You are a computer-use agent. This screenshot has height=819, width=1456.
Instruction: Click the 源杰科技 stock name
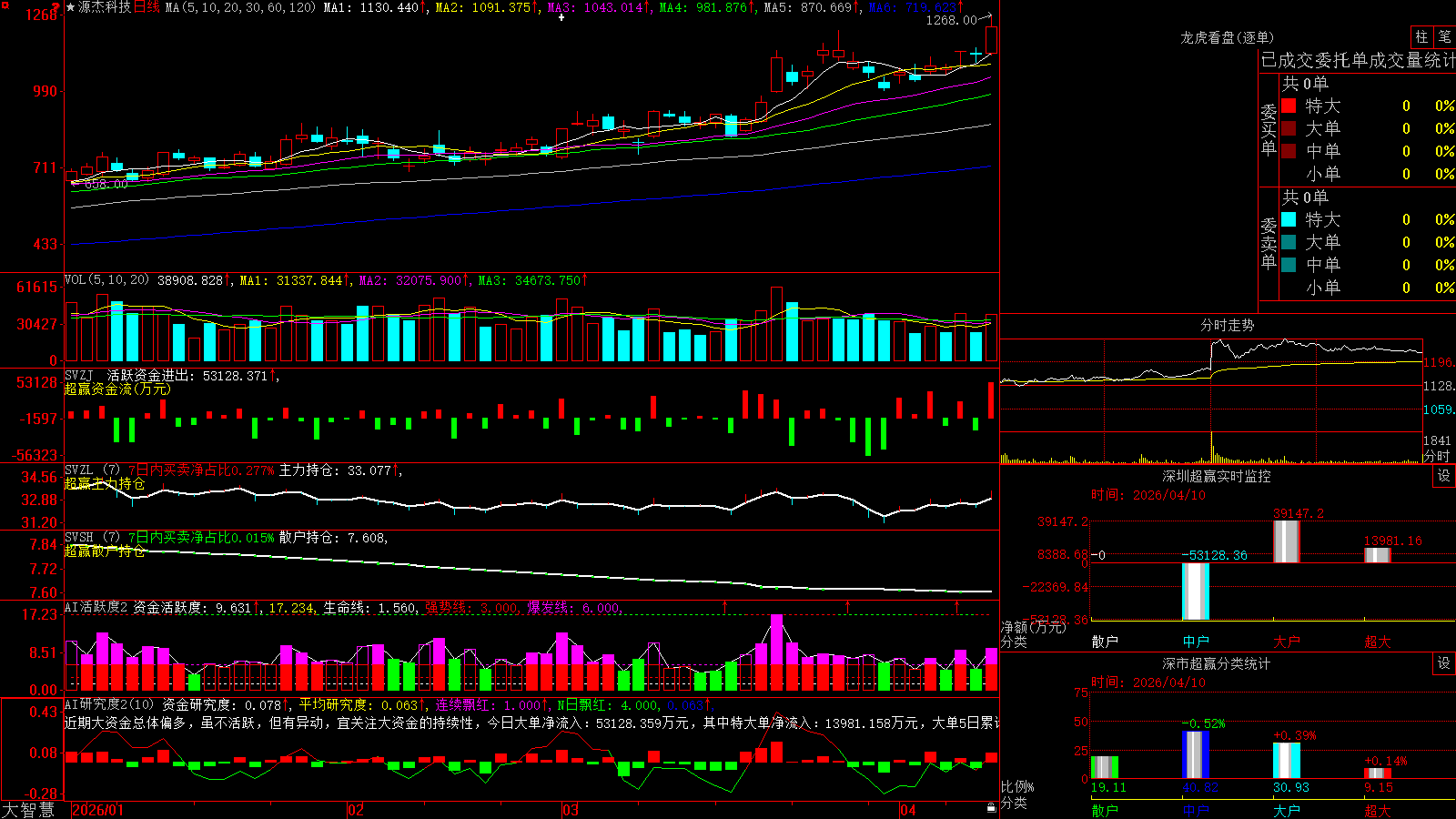tap(104, 7)
